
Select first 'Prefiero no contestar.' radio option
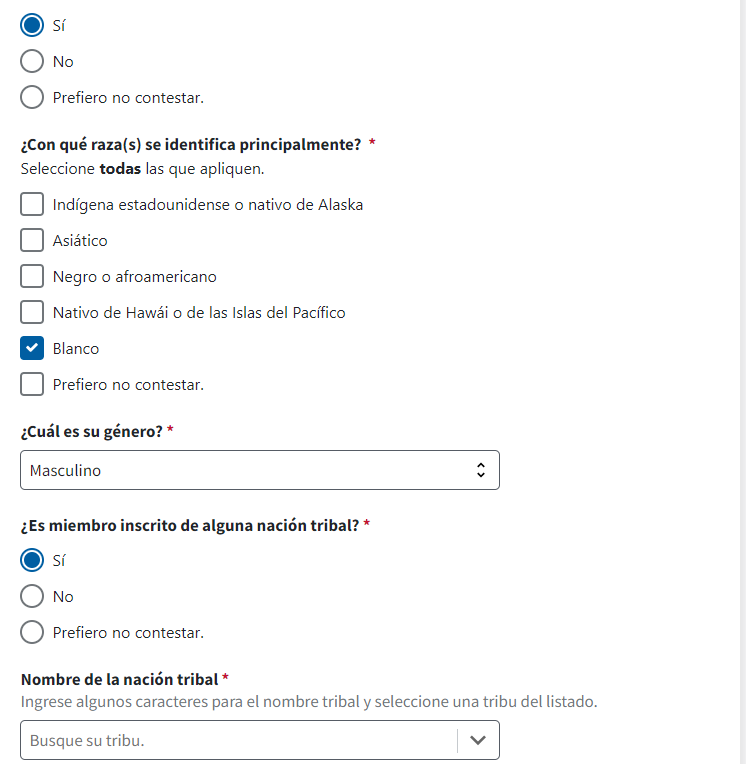tap(32, 97)
